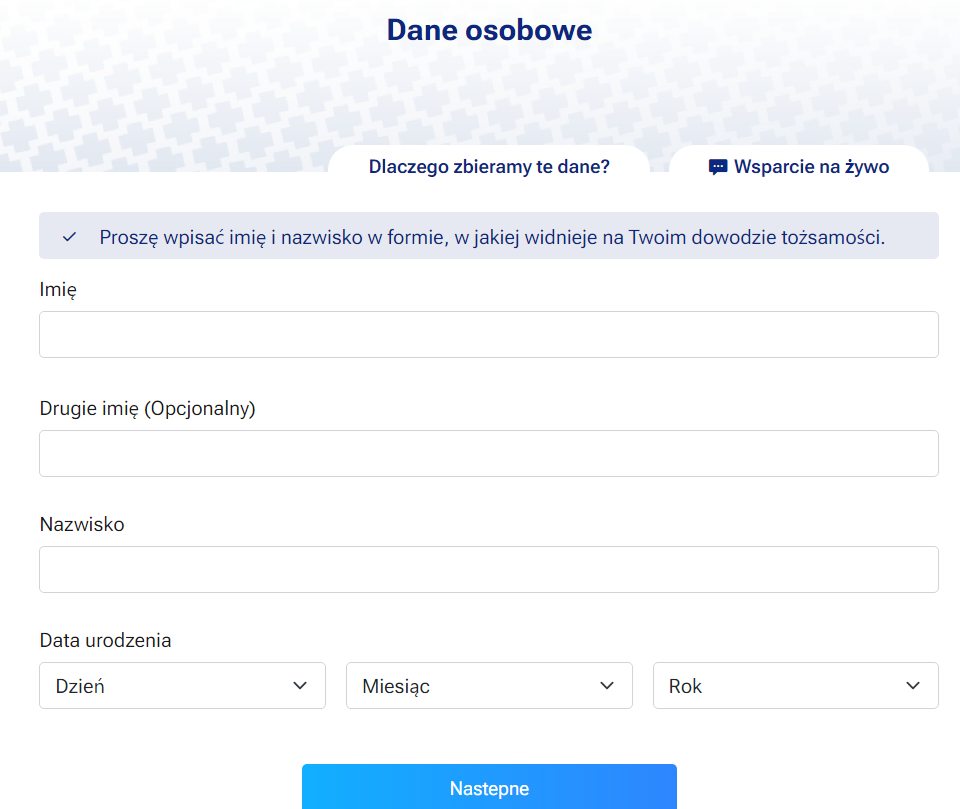This screenshot has height=809, width=960.
Task: Click the checkmark icon in the info banner
Action: pyautogui.click(x=69, y=237)
